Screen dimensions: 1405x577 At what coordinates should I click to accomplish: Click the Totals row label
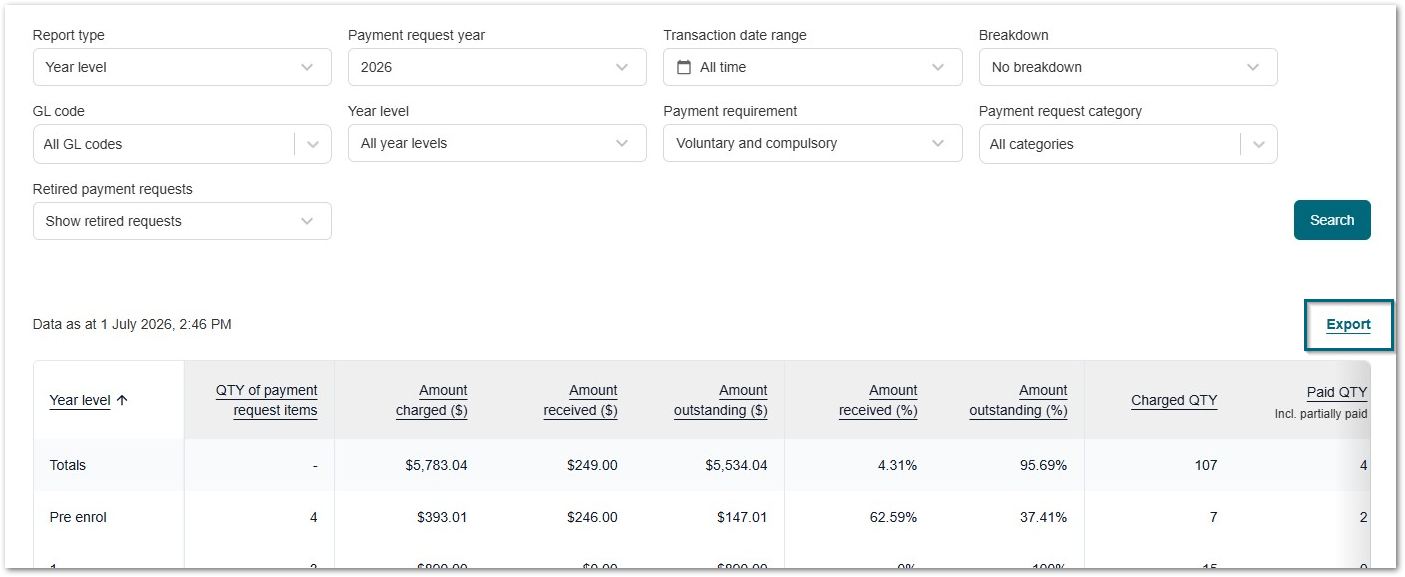click(68, 465)
